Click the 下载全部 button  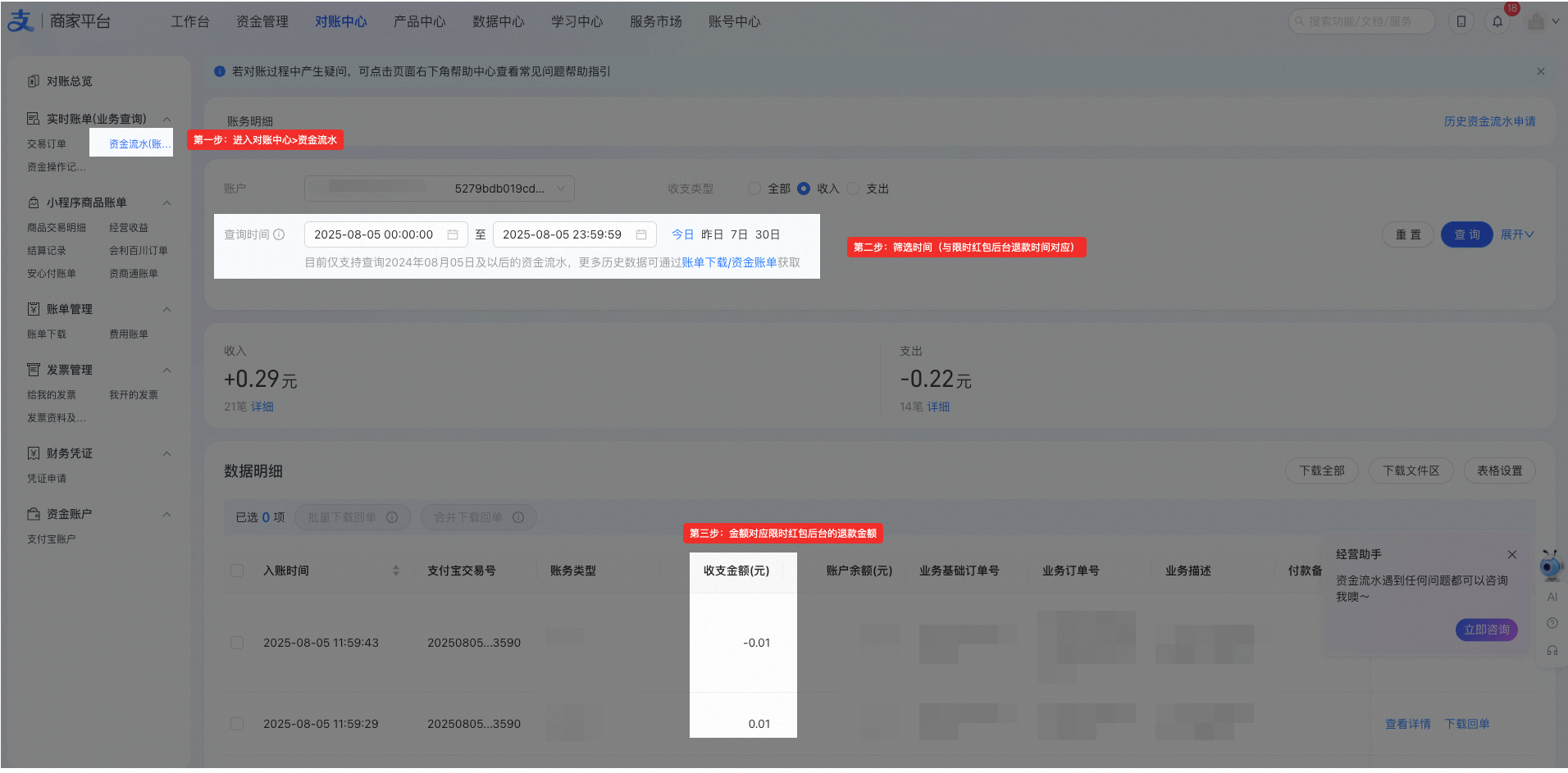pos(1322,471)
